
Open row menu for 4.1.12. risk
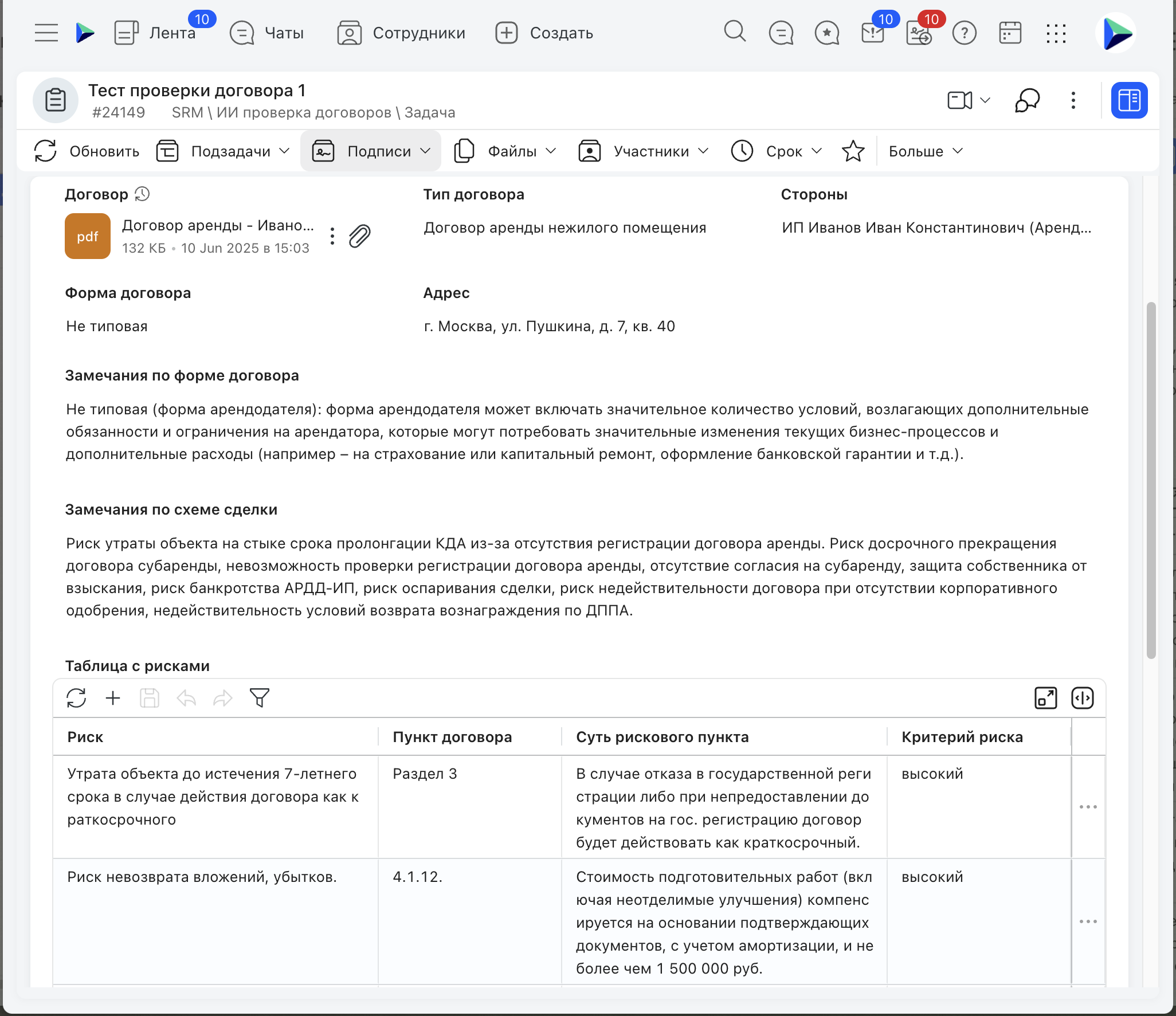tap(1088, 921)
